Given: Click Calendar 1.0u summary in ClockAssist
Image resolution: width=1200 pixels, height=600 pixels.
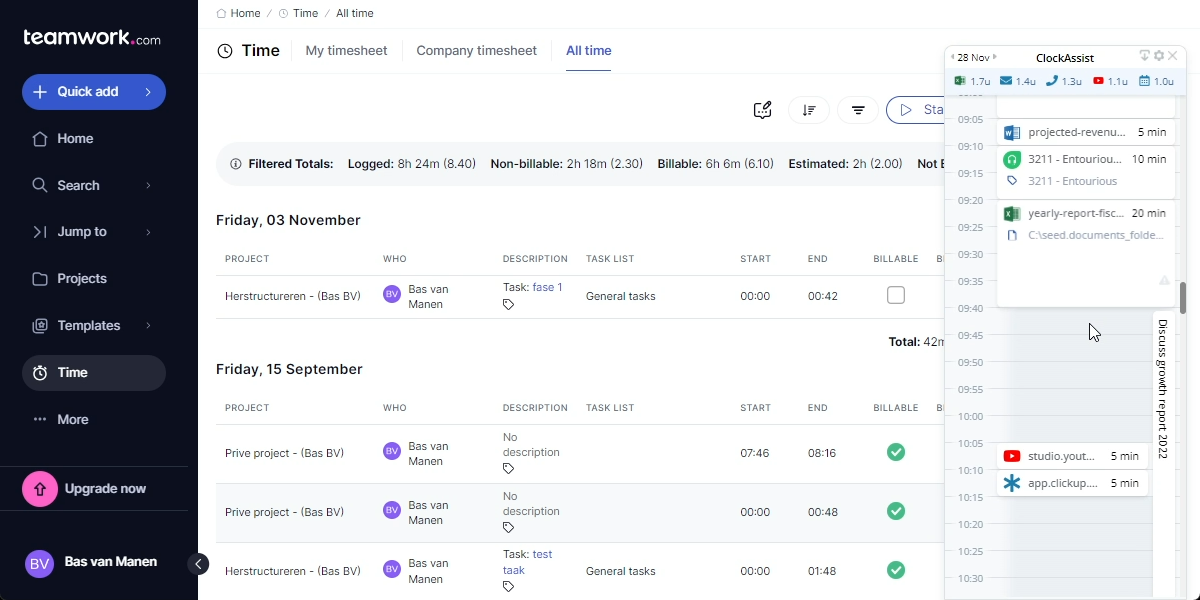Looking at the screenshot, I should 1156,82.
